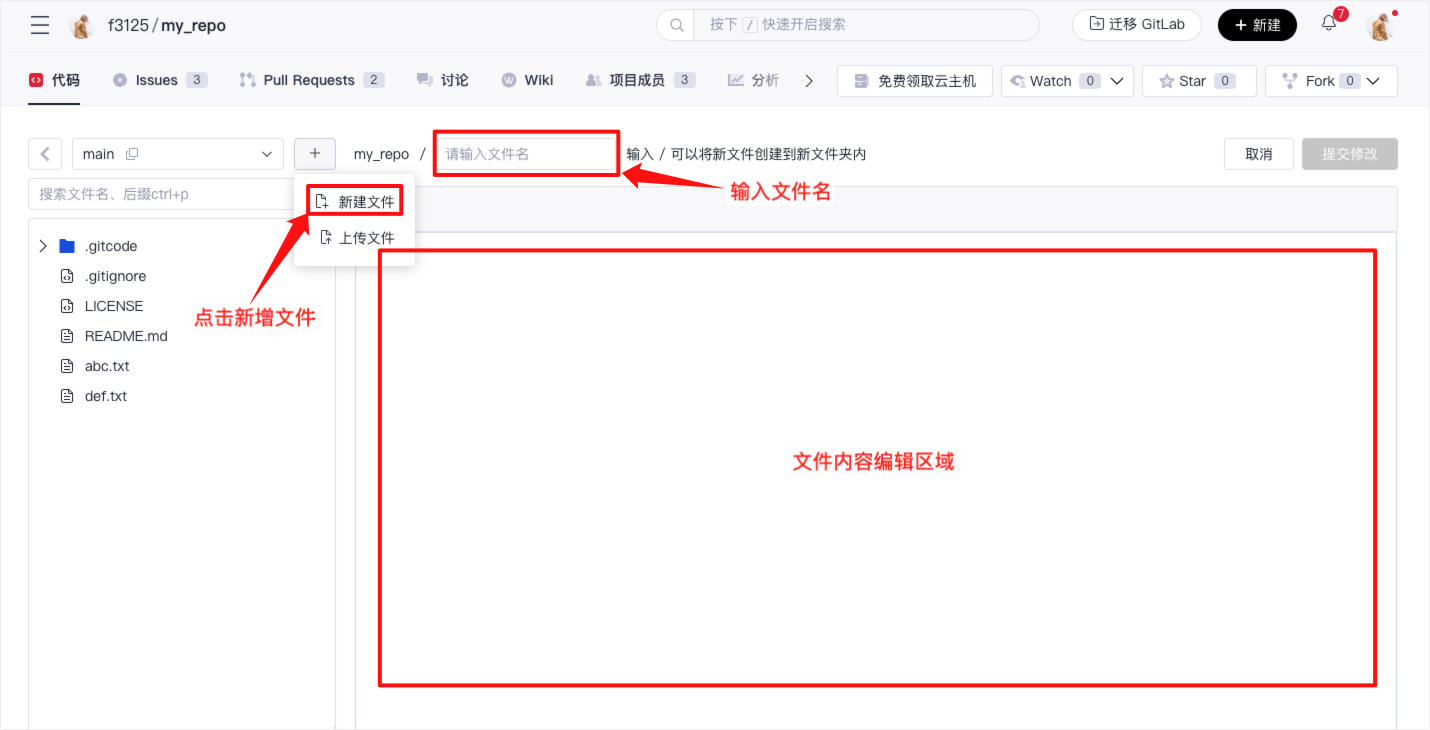Expand the .gitcode folder tree arrow
Viewport: 1430px width, 730px height.
click(x=43, y=246)
